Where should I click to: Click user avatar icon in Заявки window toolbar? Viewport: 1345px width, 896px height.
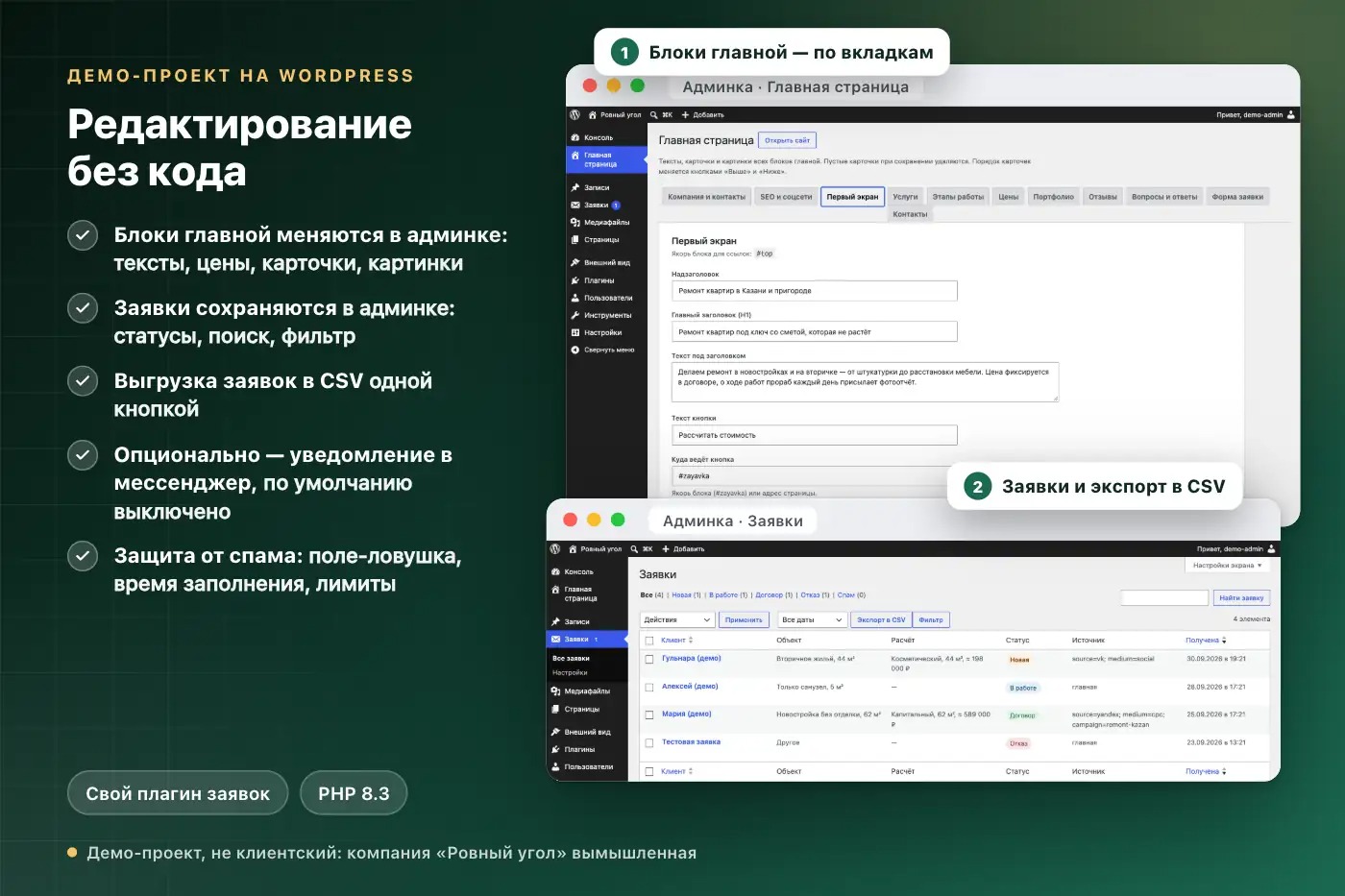pos(1271,548)
